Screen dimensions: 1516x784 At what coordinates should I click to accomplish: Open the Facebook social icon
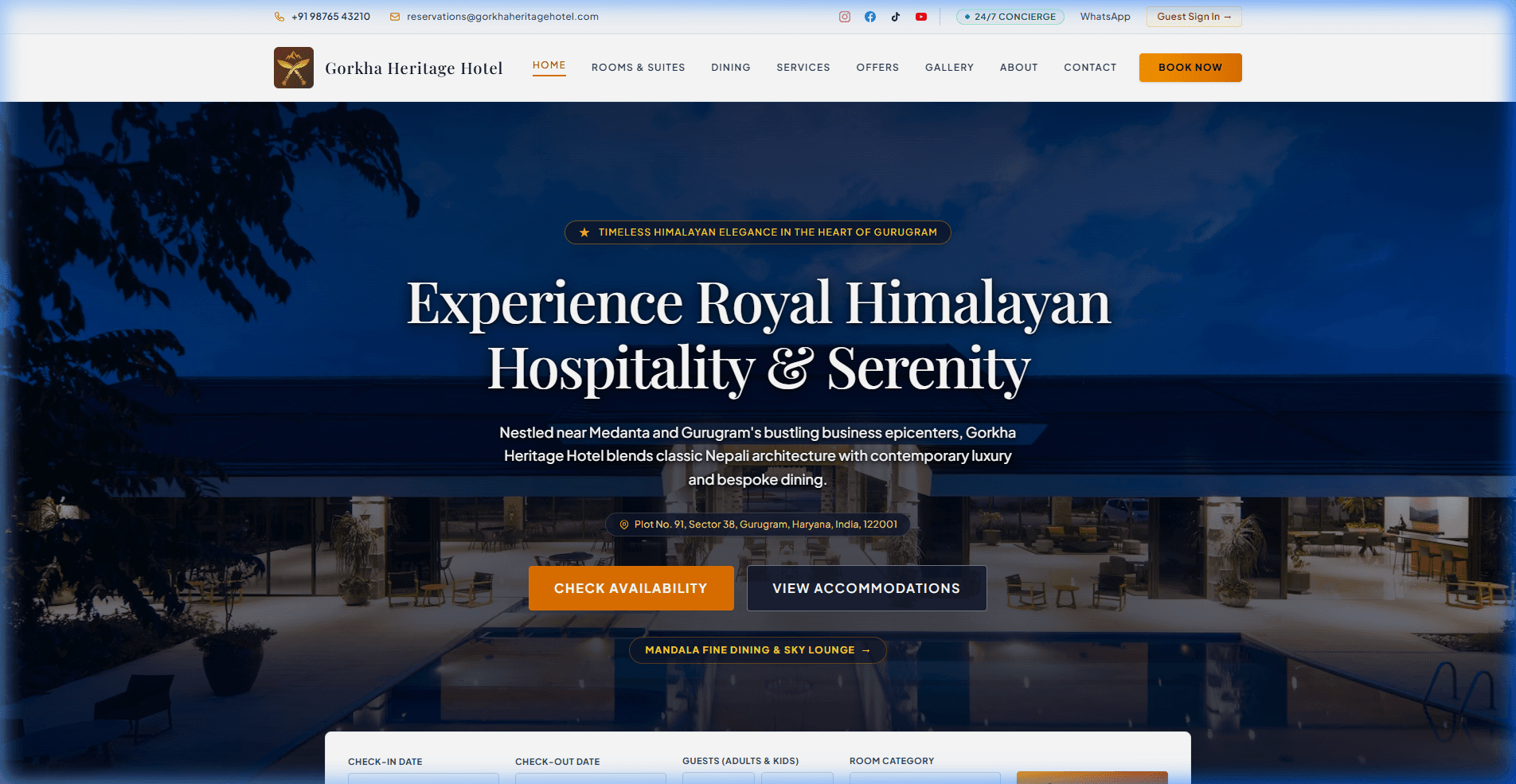click(x=870, y=17)
